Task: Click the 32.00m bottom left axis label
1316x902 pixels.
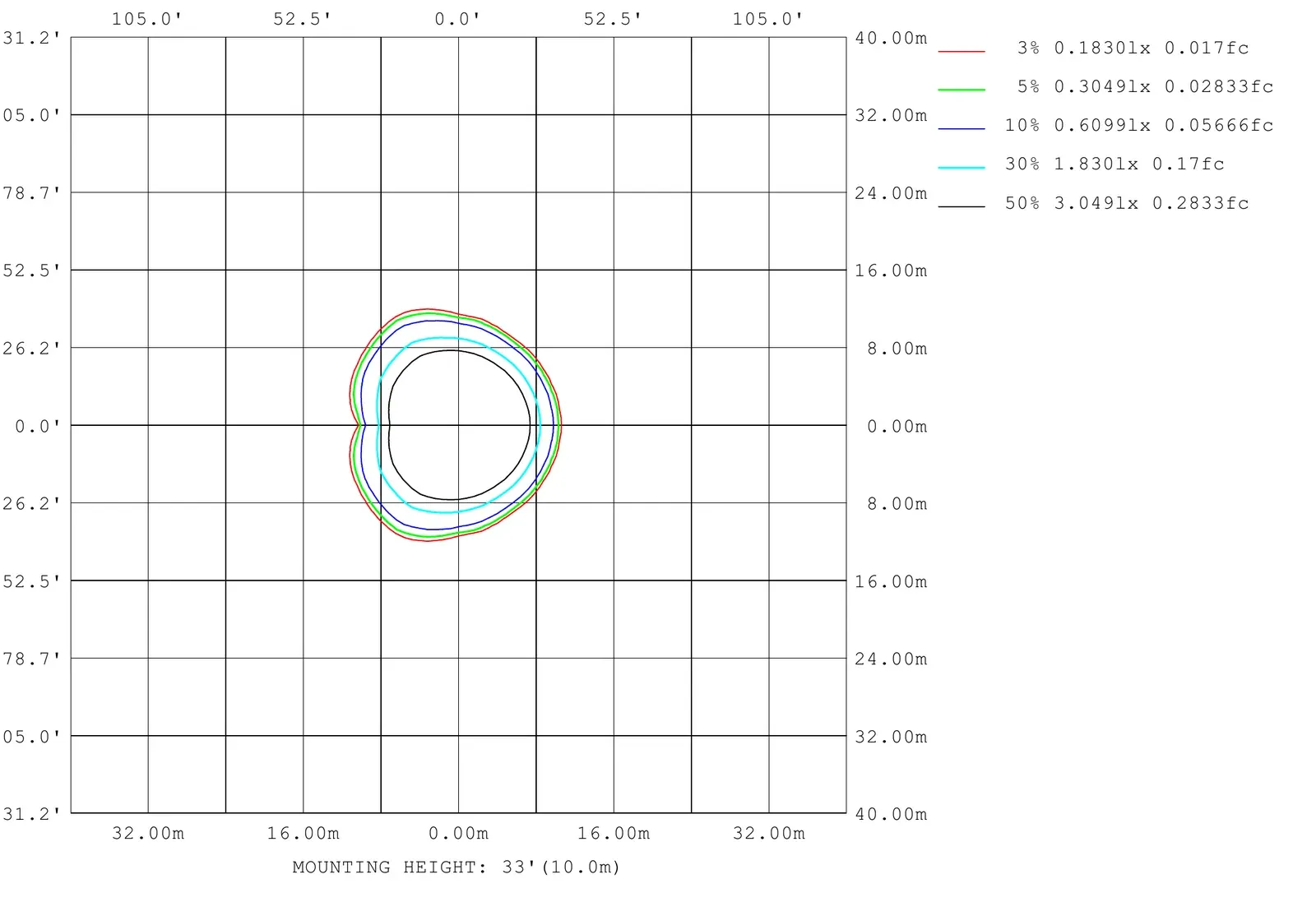Action: pos(148,833)
